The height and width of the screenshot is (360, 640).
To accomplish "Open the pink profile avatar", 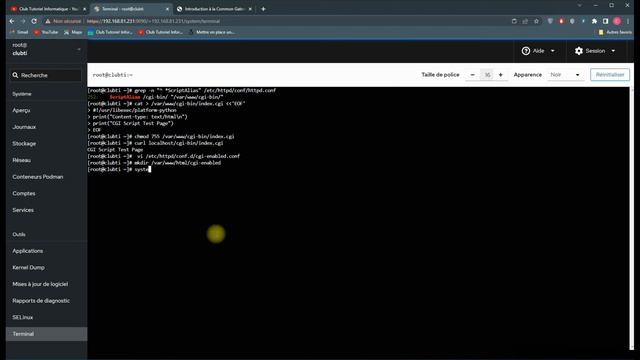I will point(617,21).
